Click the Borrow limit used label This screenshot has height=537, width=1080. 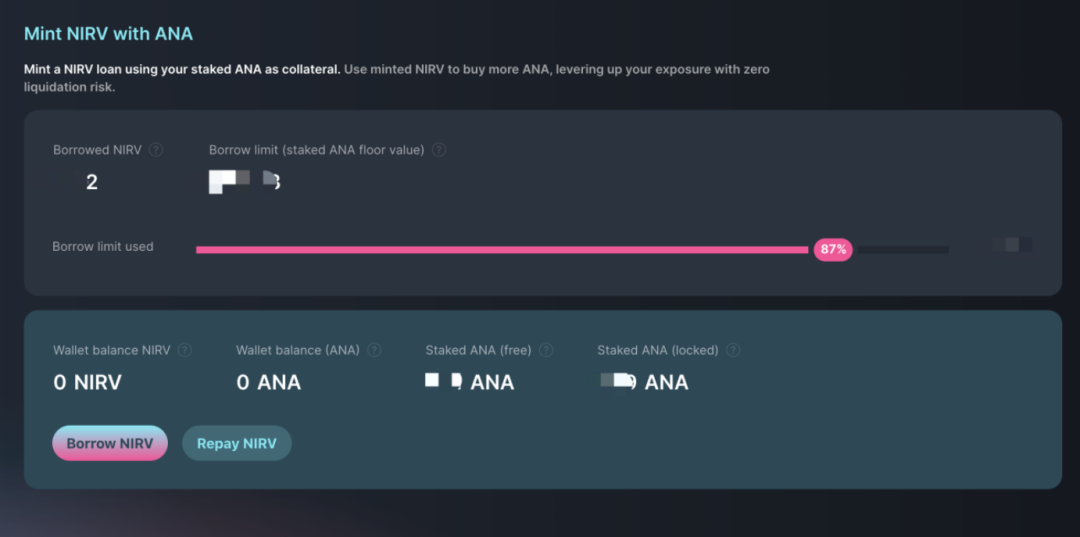103,247
